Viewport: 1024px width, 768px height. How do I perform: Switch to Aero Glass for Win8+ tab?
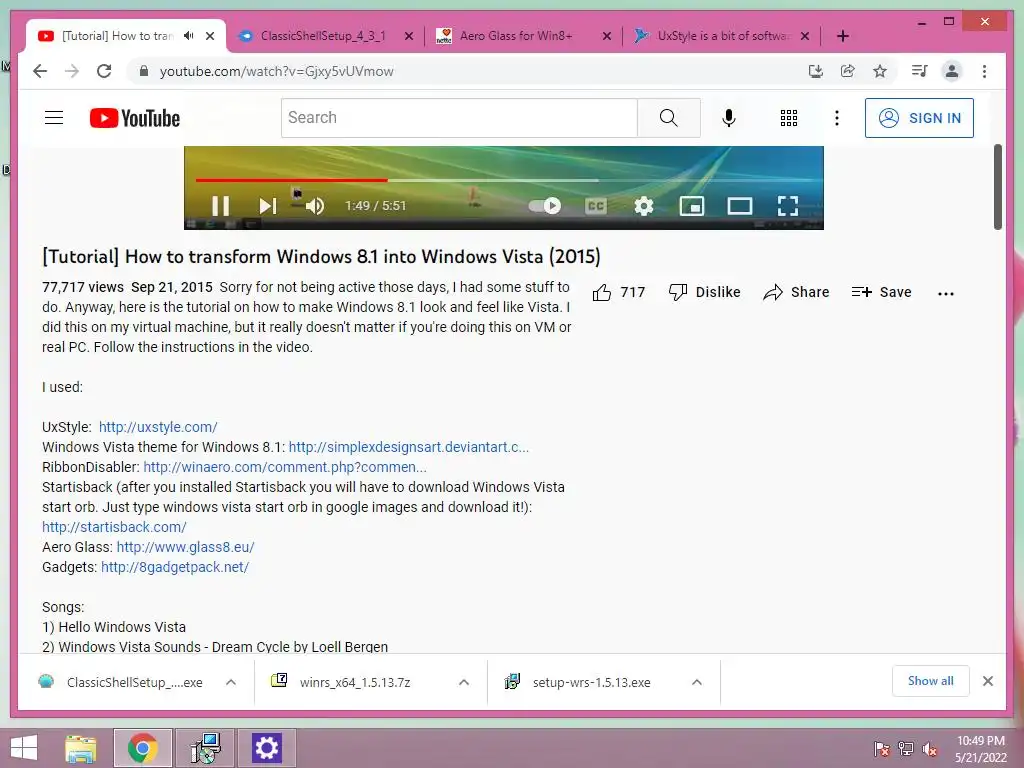pos(516,36)
